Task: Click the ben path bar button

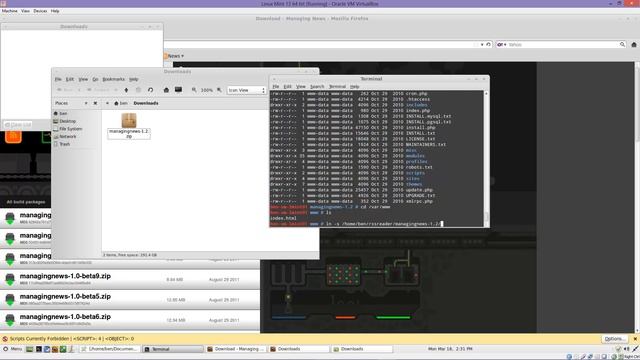Action: pos(121,103)
